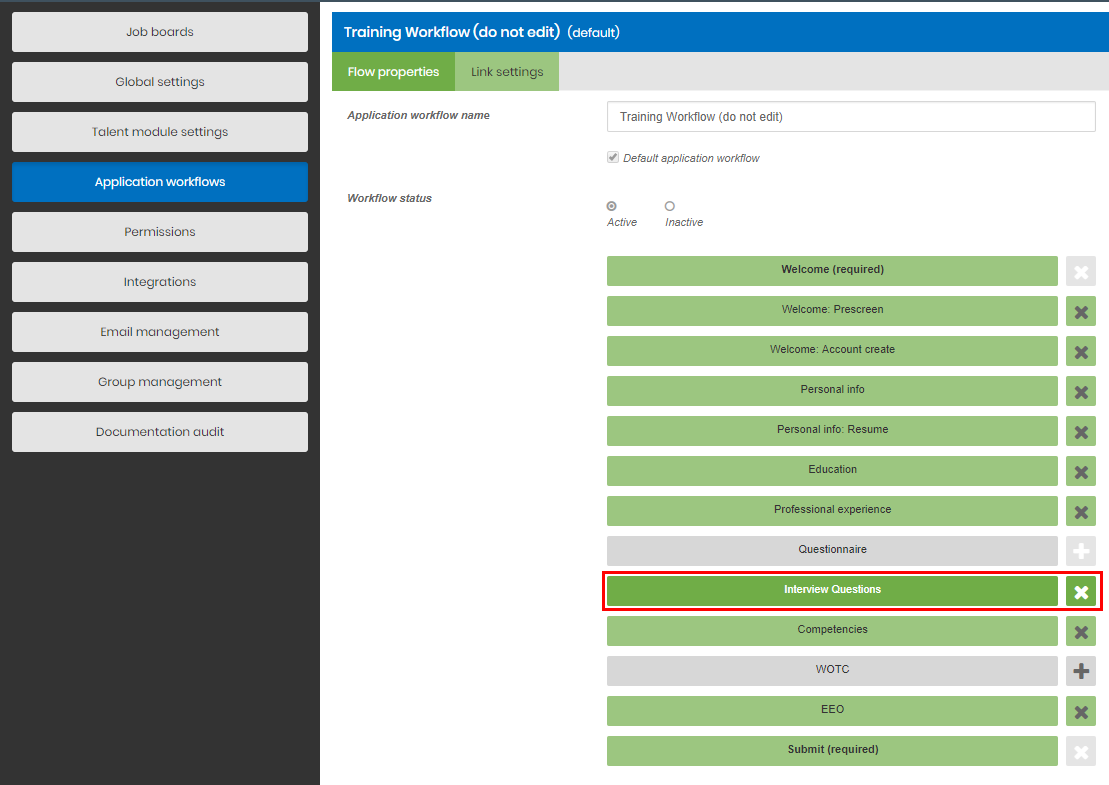
Task: Remove the Competencies step
Action: click(1080, 631)
